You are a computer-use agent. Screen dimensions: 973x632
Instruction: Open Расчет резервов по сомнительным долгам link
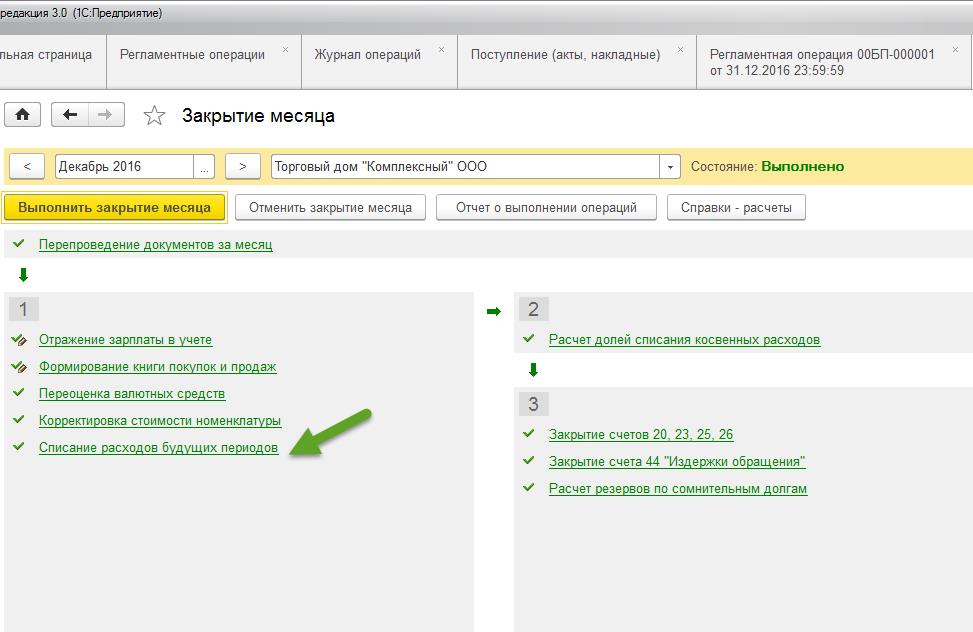click(x=678, y=489)
